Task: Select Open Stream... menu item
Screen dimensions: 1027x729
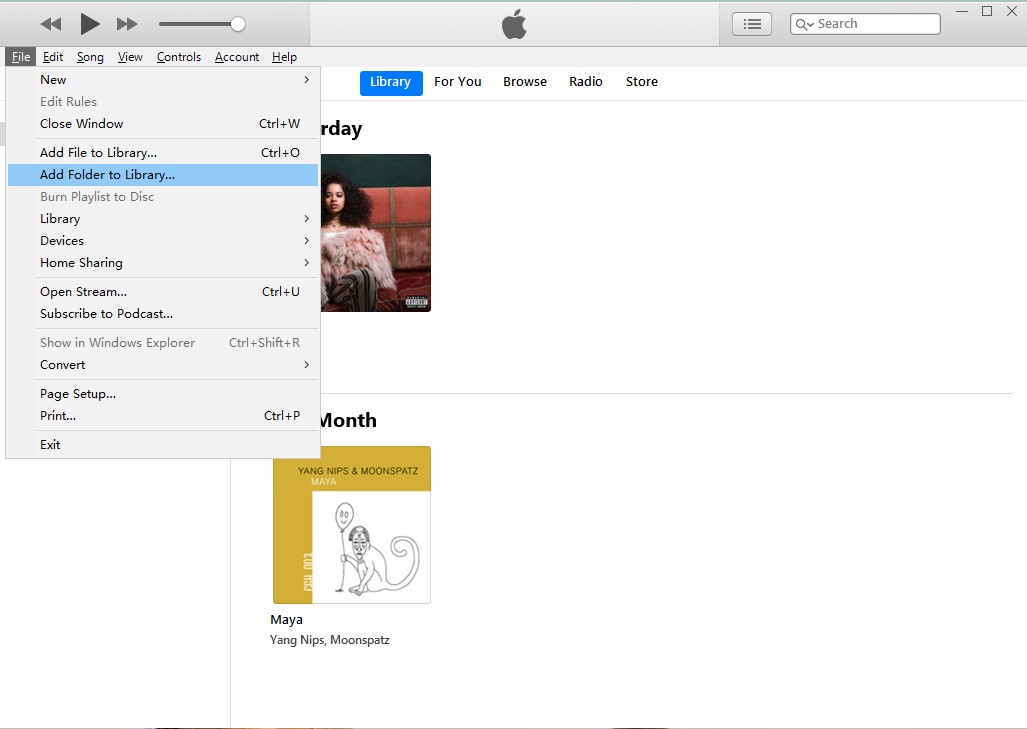Action: click(x=163, y=291)
